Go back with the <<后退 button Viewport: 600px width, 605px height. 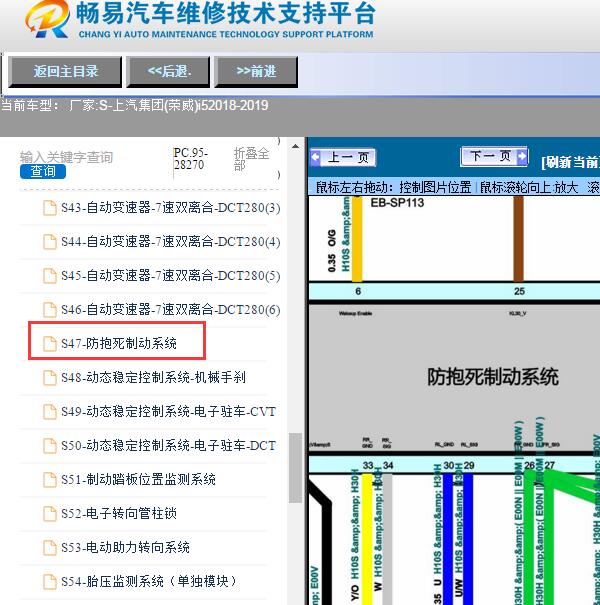pos(168,71)
